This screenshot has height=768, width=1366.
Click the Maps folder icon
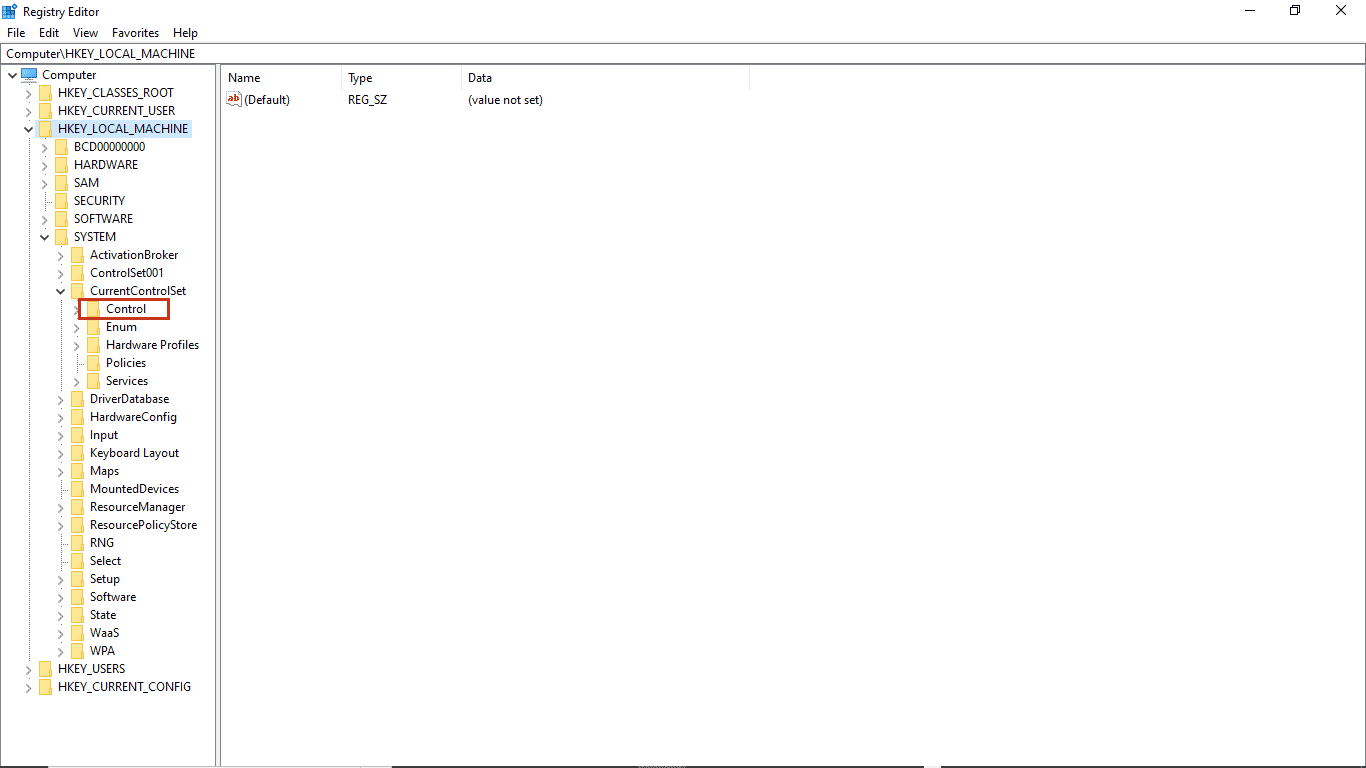[x=77, y=471]
